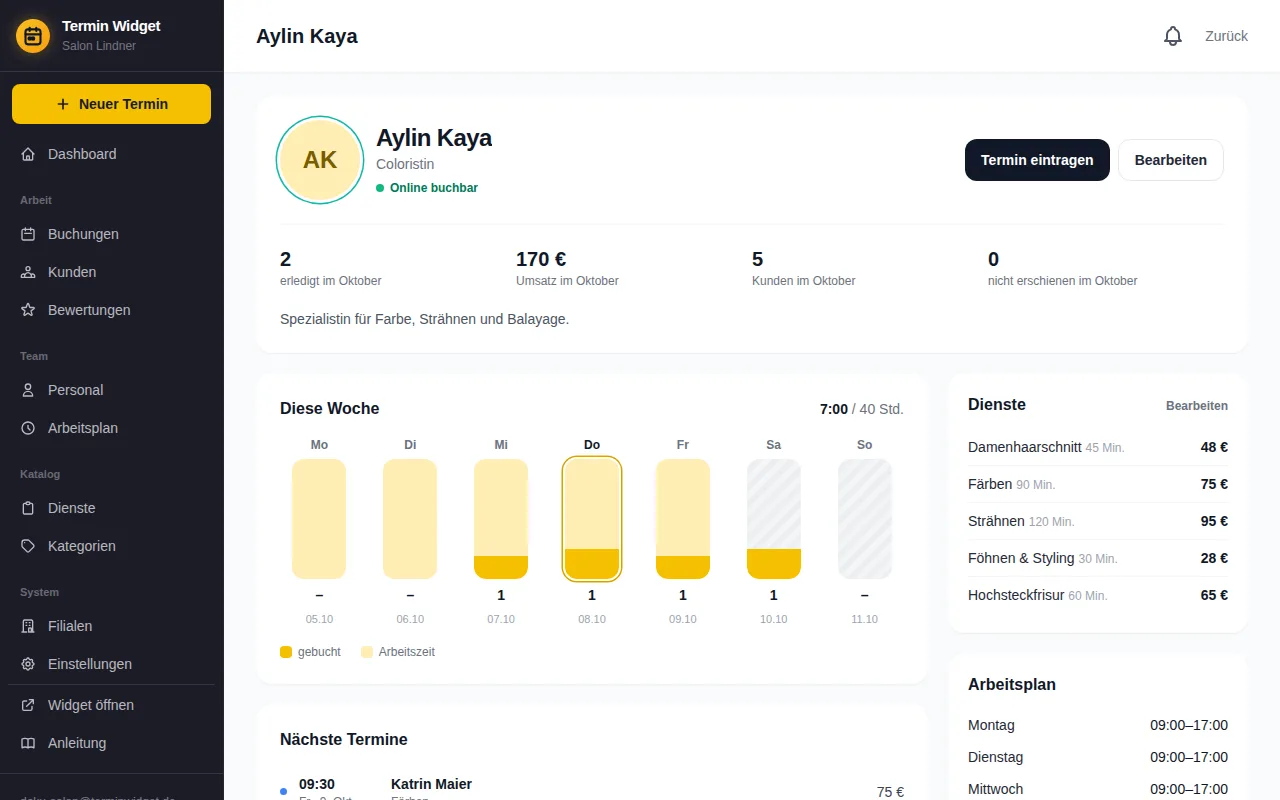Click the gebucht legend color swatch
This screenshot has height=800, width=1280.
point(286,652)
